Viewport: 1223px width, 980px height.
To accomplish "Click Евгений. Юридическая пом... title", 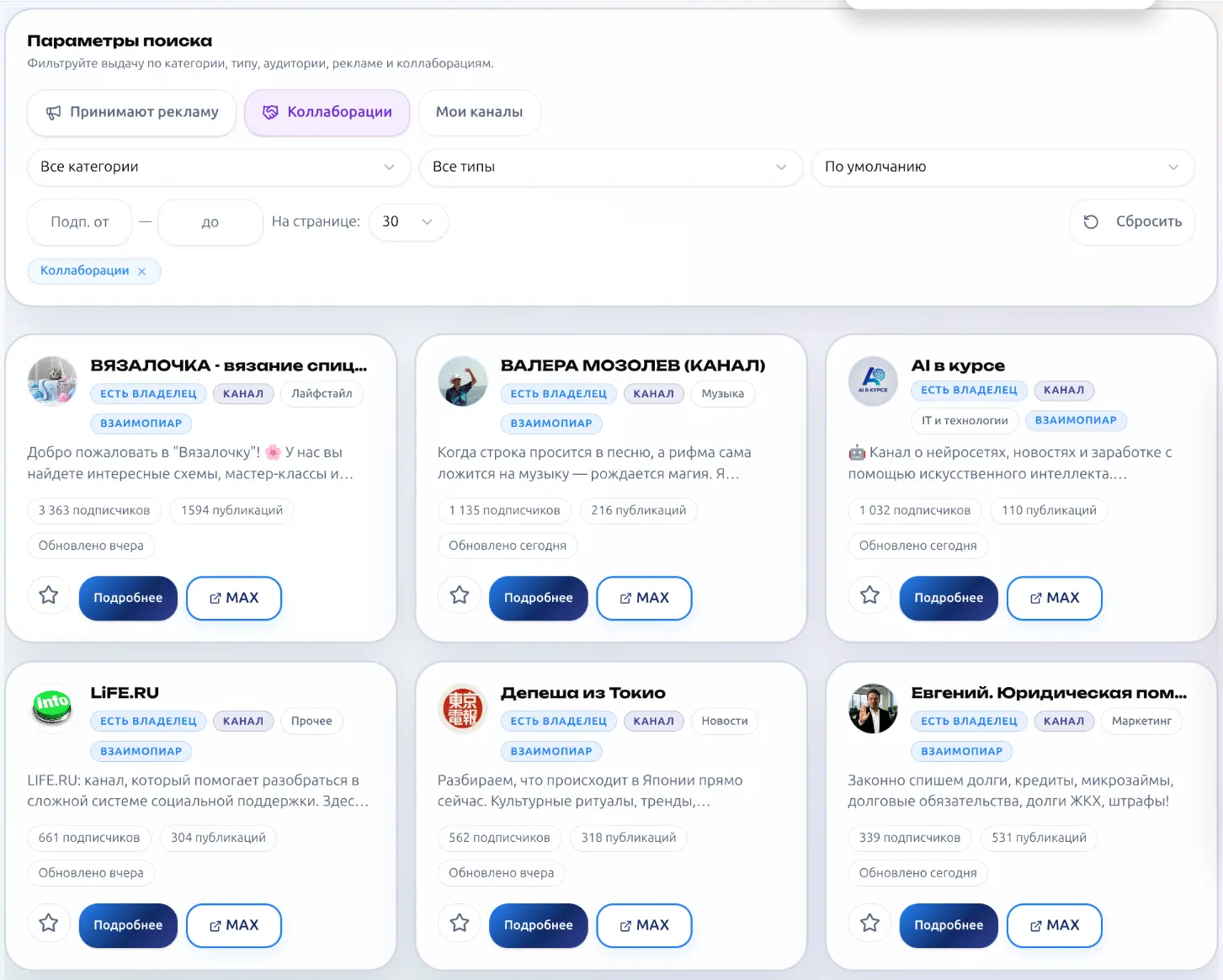I will 1049,693.
